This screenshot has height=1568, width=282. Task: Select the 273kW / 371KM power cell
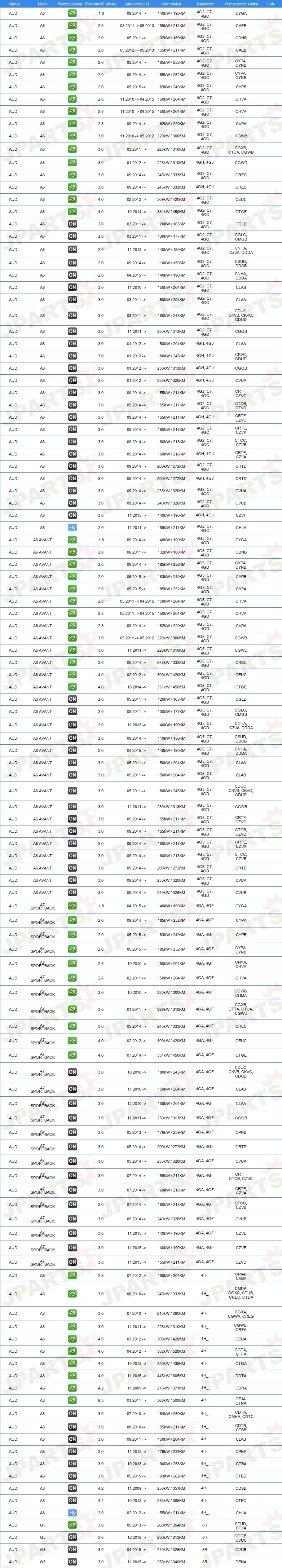coord(171,1388)
